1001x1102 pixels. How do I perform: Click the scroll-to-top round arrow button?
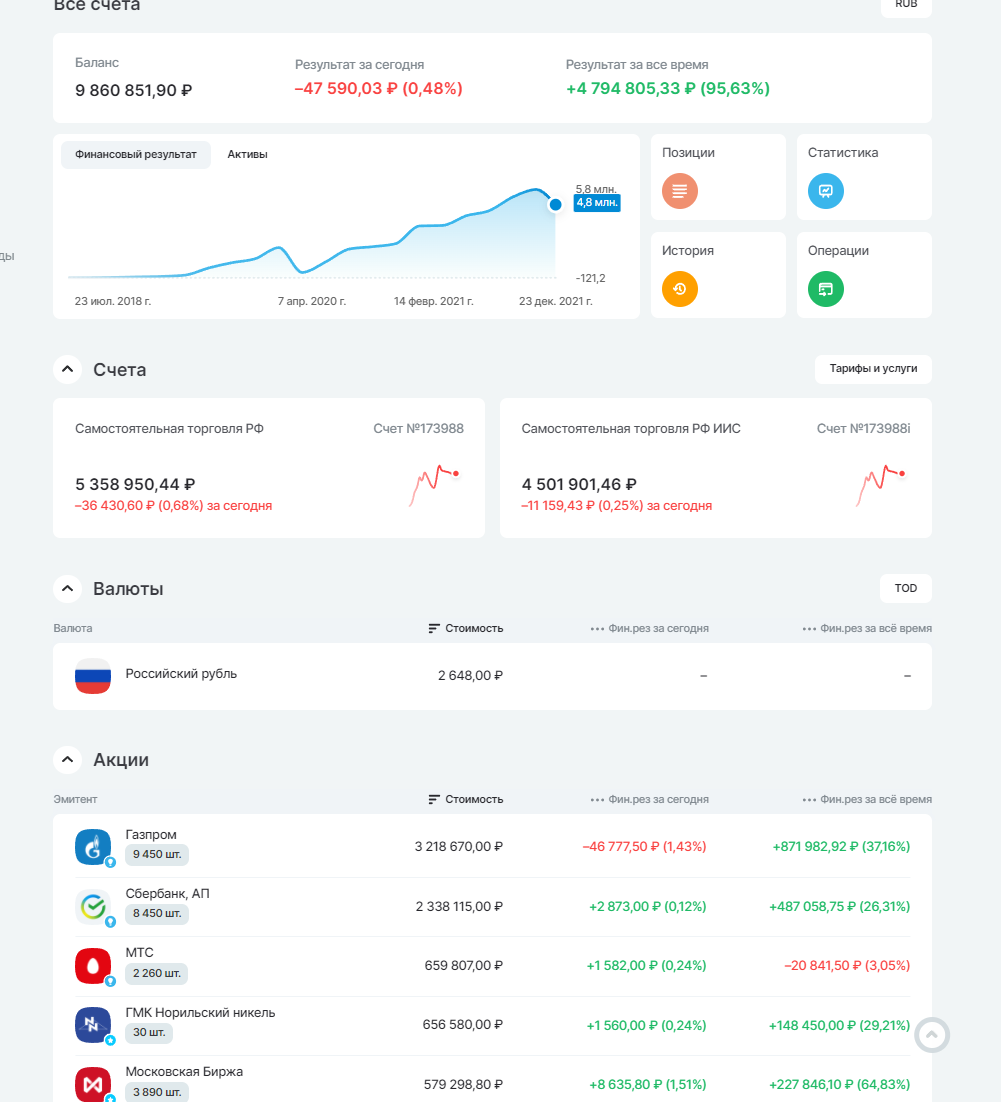pos(932,1035)
